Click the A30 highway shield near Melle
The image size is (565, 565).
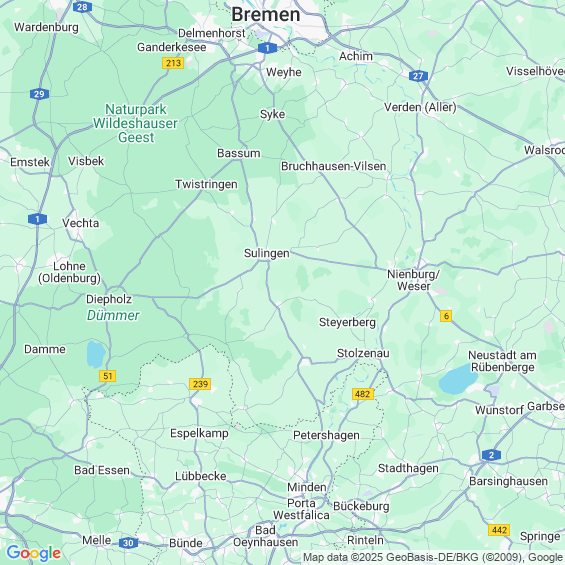coord(128,543)
